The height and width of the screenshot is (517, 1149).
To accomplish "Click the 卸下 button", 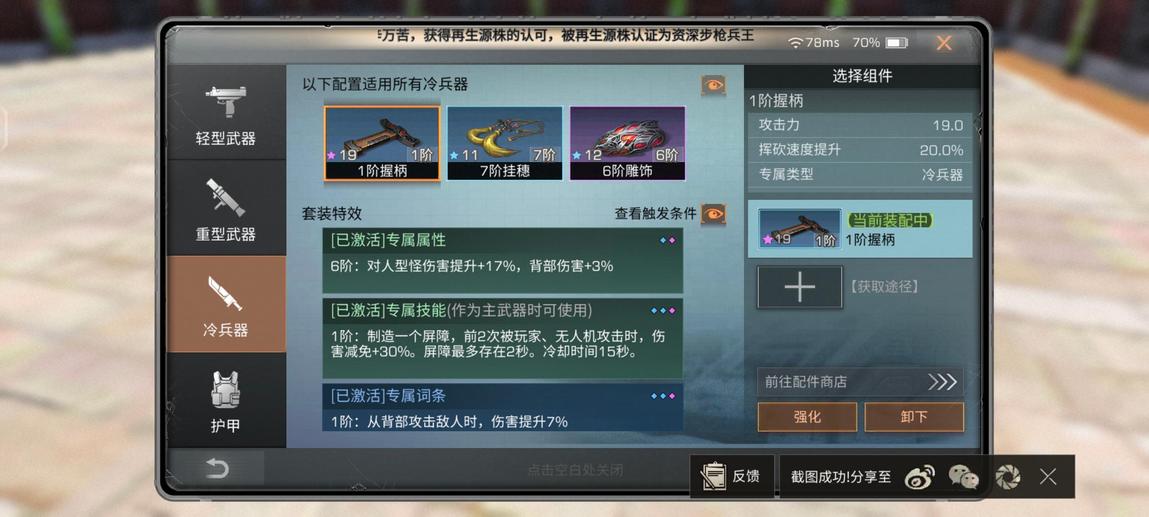I will [914, 417].
